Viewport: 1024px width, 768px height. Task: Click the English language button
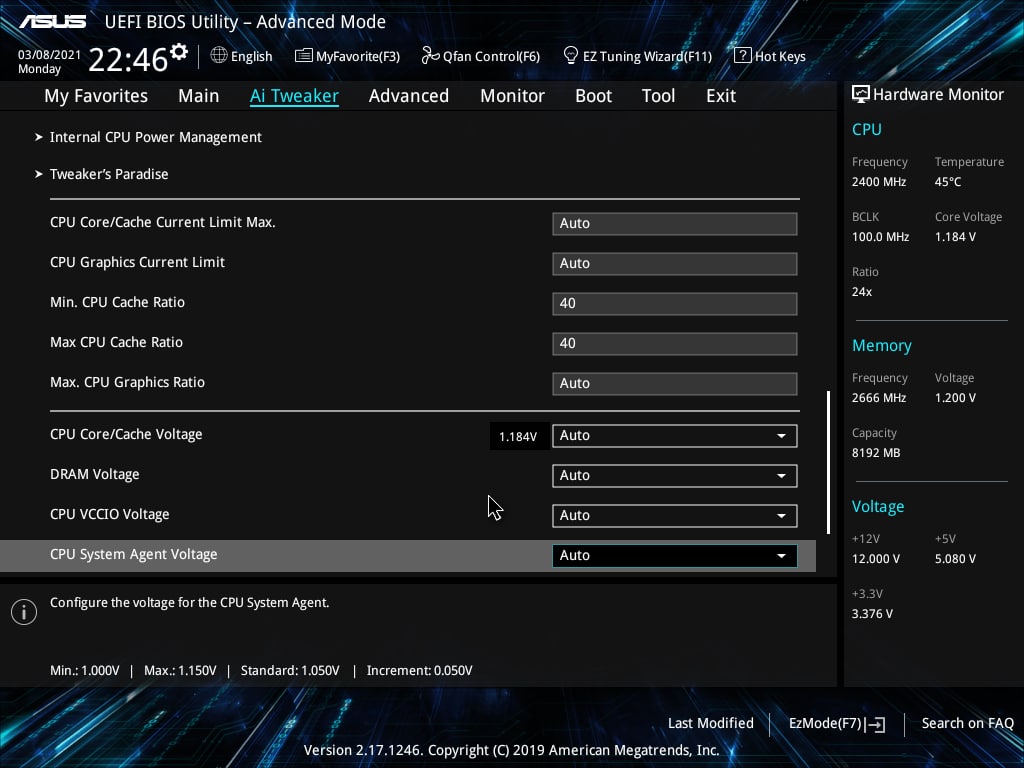pyautogui.click(x=251, y=56)
